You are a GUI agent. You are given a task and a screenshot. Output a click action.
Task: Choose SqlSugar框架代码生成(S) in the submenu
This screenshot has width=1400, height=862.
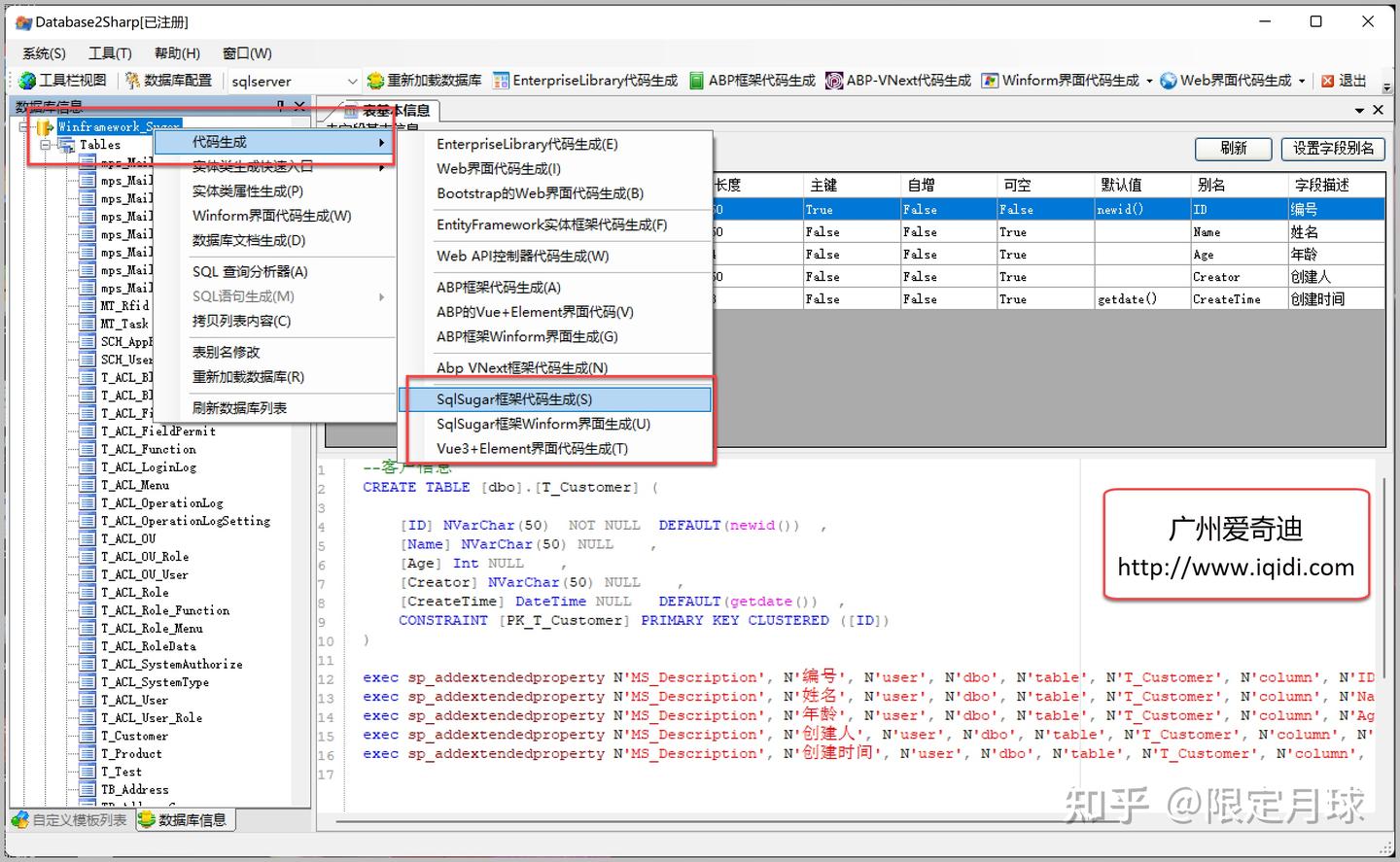click(555, 399)
